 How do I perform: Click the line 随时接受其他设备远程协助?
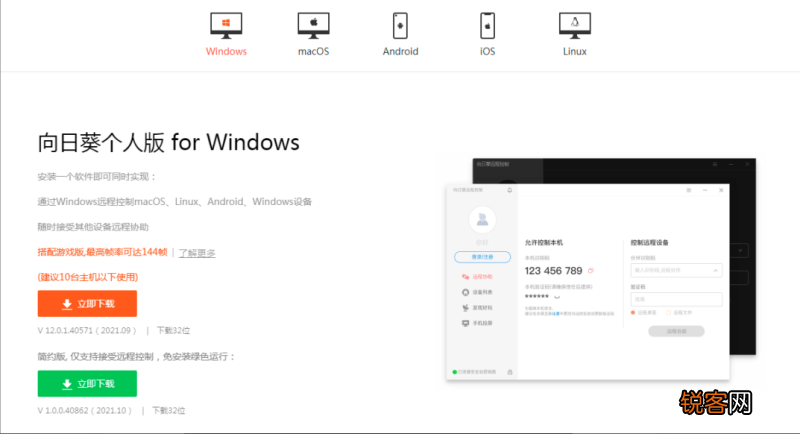tap(93, 227)
